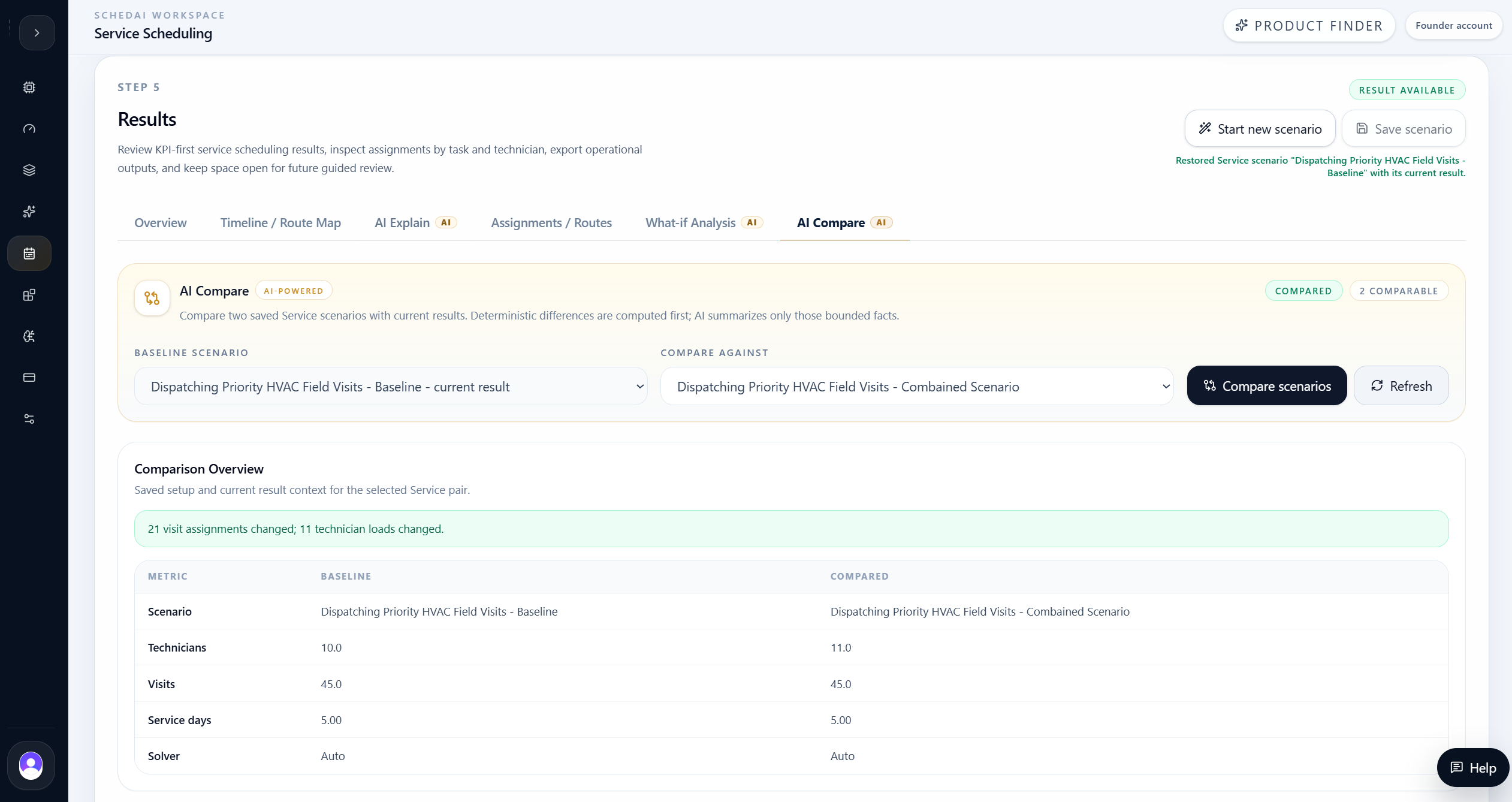The image size is (1512, 802).
Task: Click the Scenario row's Combined Scenario cell
Action: (x=980, y=612)
